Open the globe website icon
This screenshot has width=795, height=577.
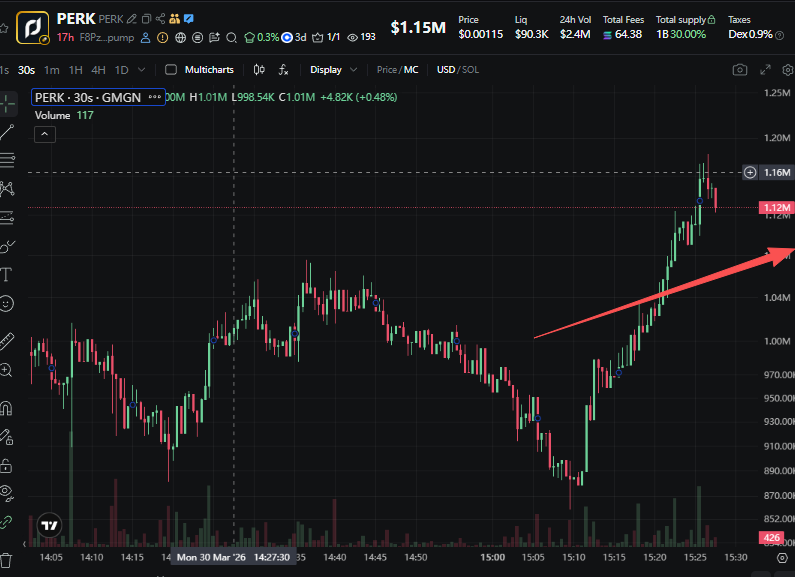180,38
